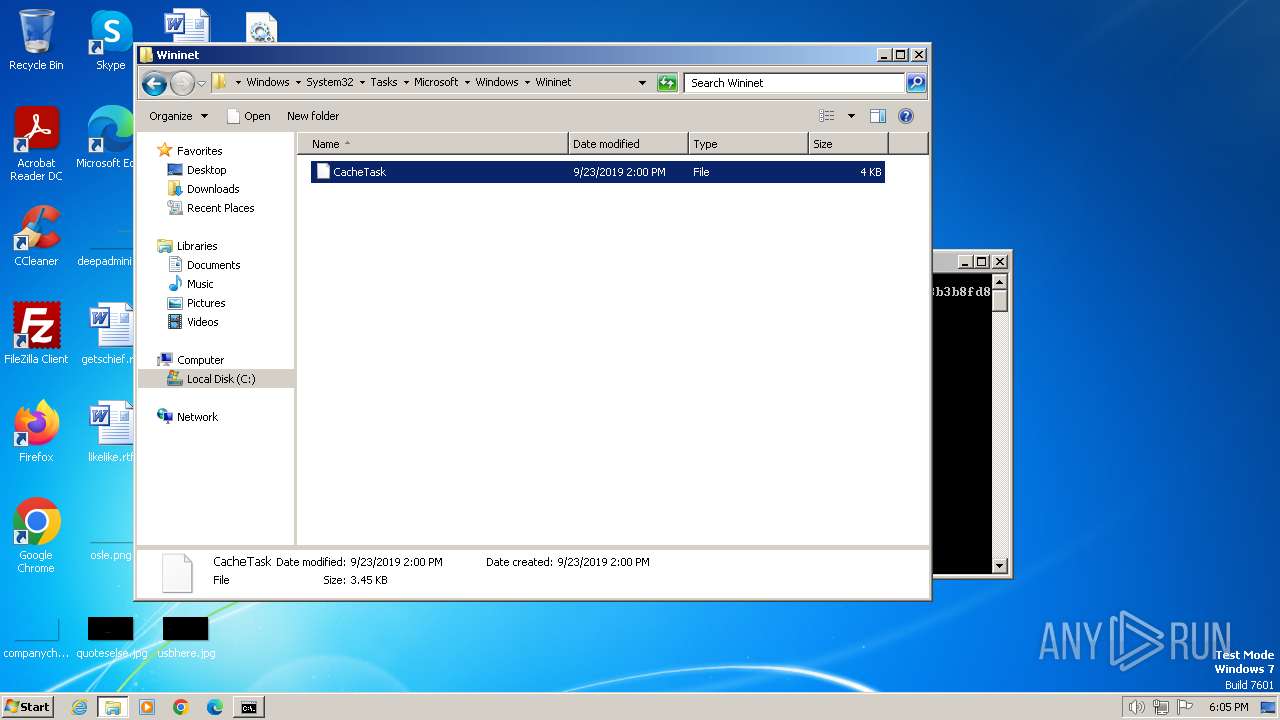1280x720 pixels.
Task: Click the Windows Start button
Action: coord(27,707)
